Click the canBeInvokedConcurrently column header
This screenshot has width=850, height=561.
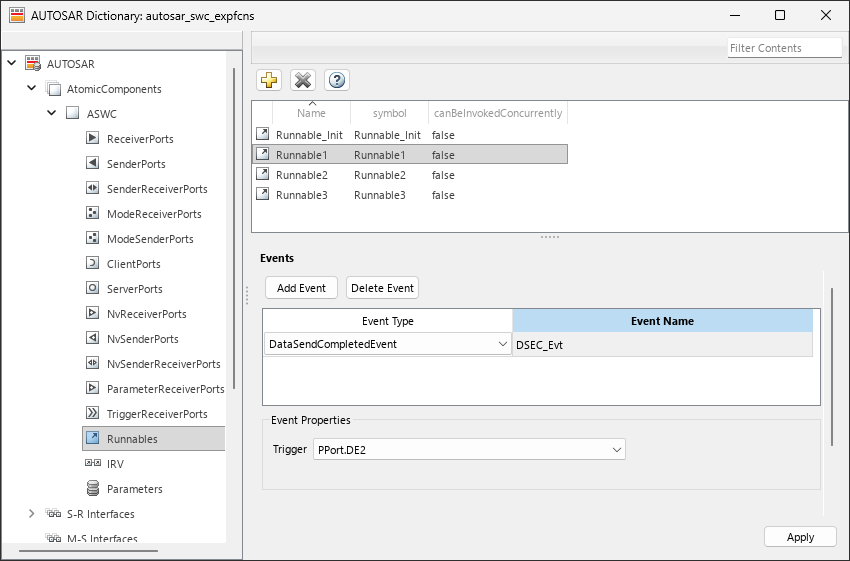pos(498,113)
